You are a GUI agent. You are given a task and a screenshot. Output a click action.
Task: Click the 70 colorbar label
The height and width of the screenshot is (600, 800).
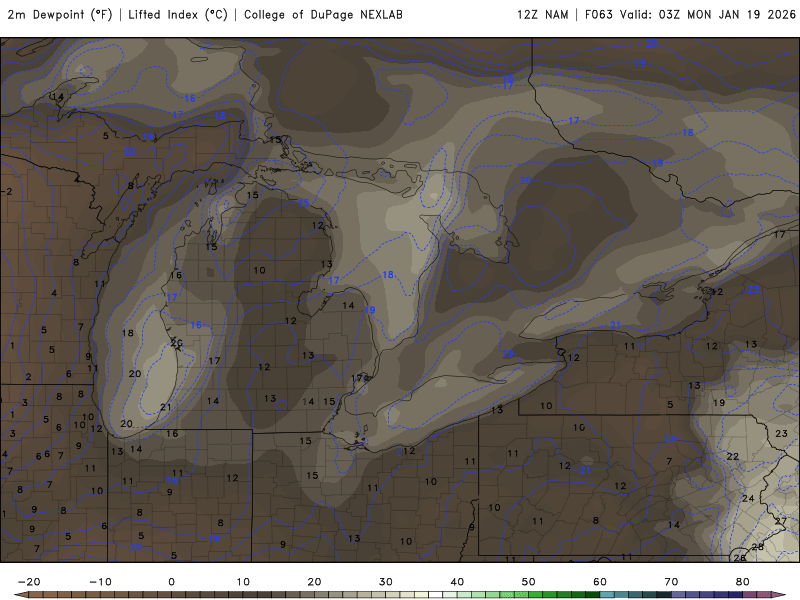click(671, 582)
